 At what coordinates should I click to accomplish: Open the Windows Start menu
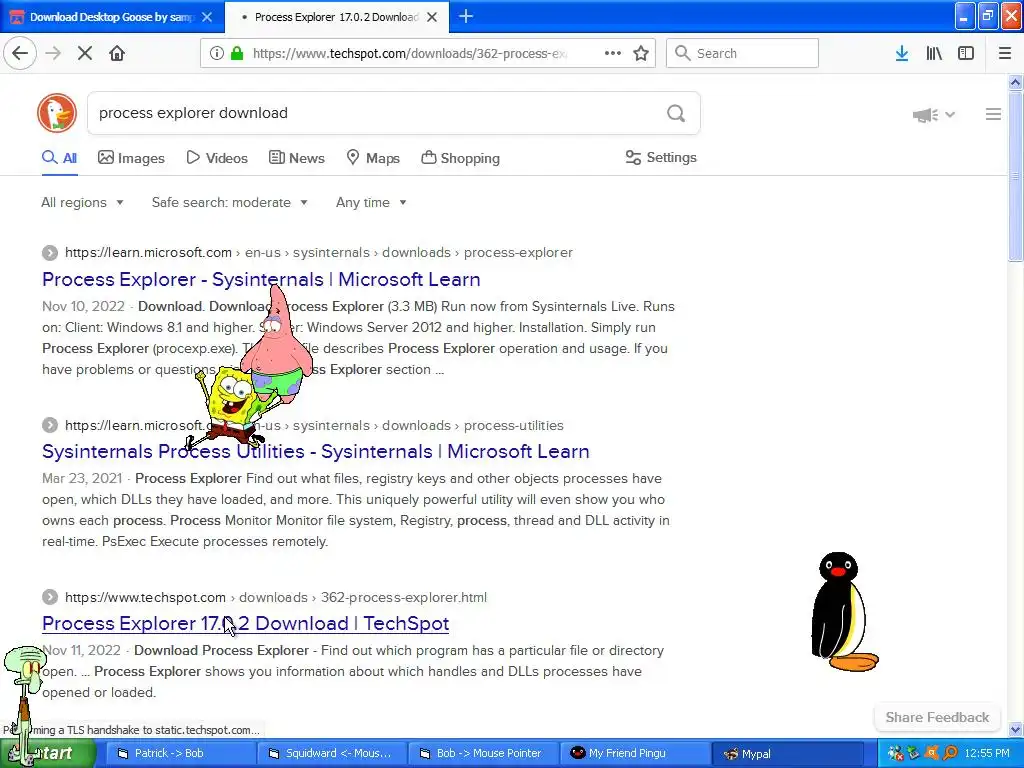(x=47, y=753)
